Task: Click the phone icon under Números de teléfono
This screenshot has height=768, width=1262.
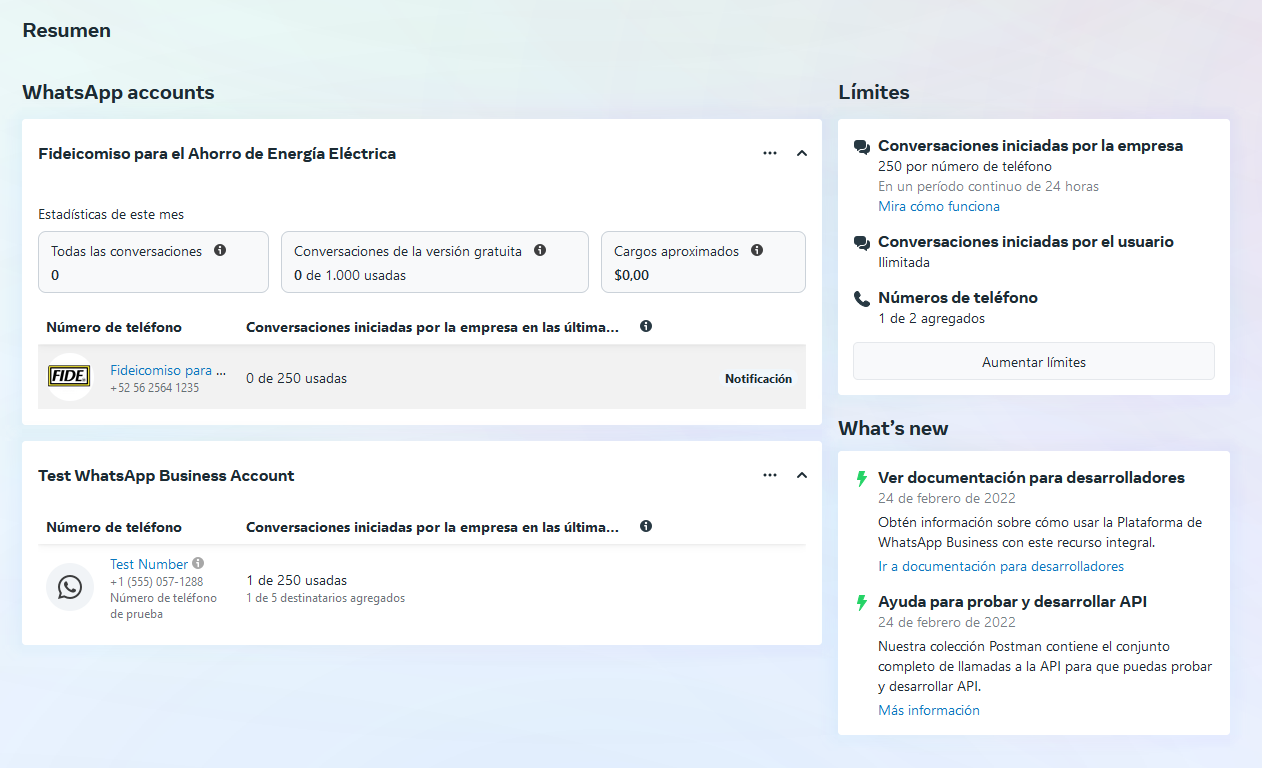Action: (x=860, y=297)
